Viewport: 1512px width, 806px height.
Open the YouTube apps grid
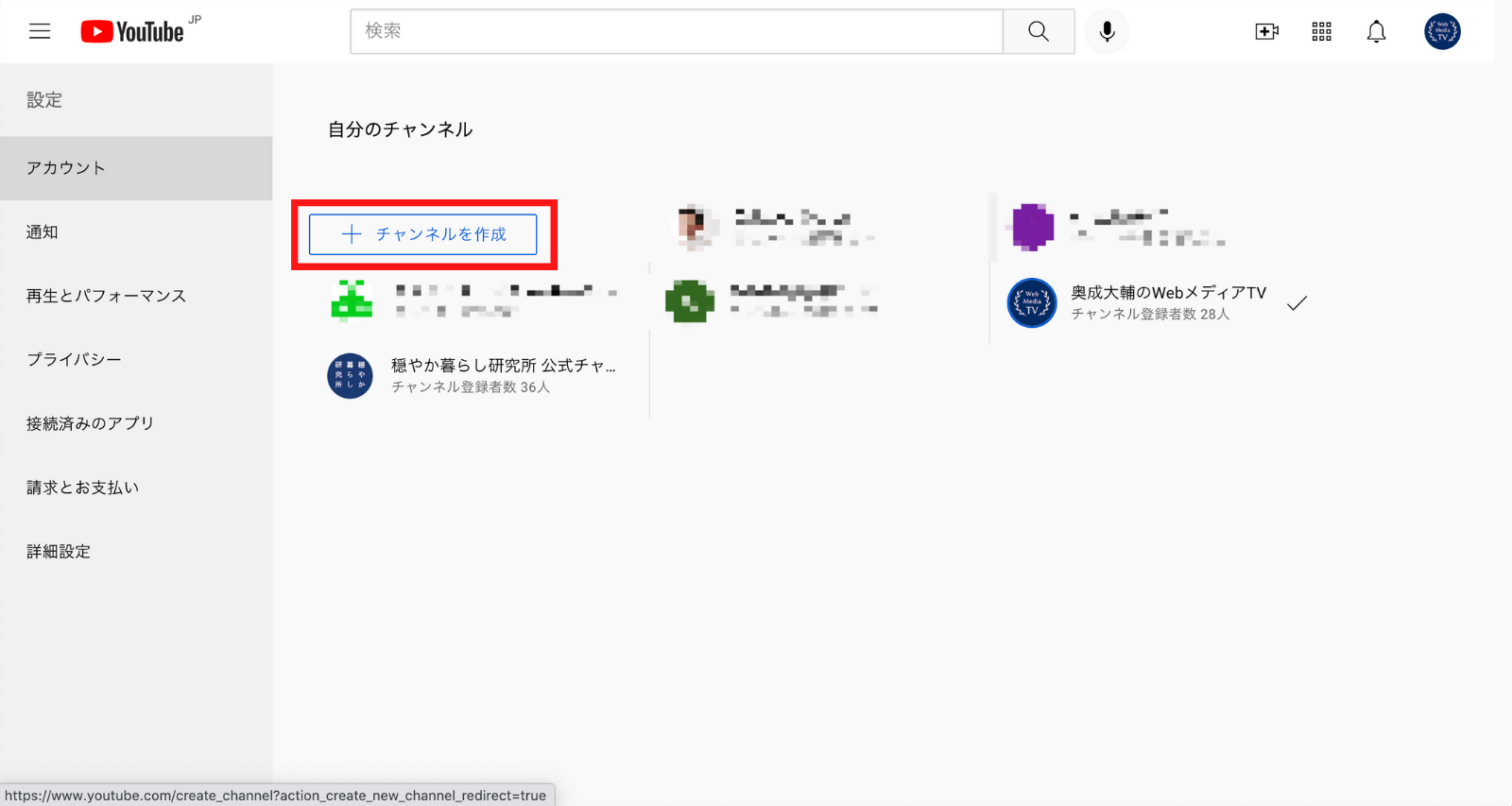1321,31
